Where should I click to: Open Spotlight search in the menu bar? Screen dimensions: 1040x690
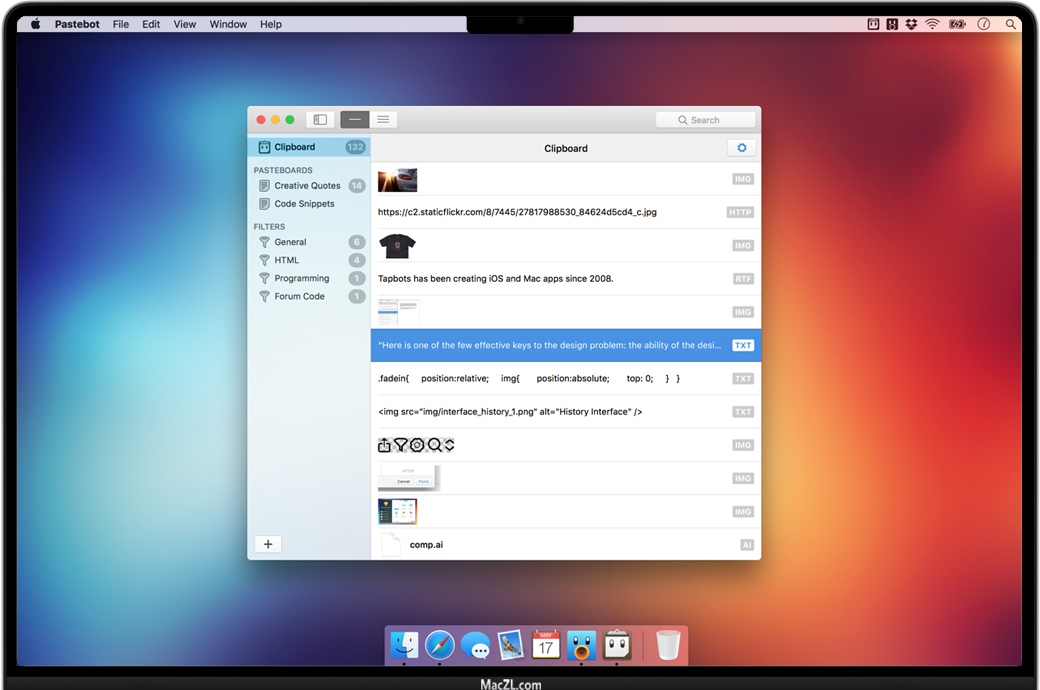[x=1011, y=24]
